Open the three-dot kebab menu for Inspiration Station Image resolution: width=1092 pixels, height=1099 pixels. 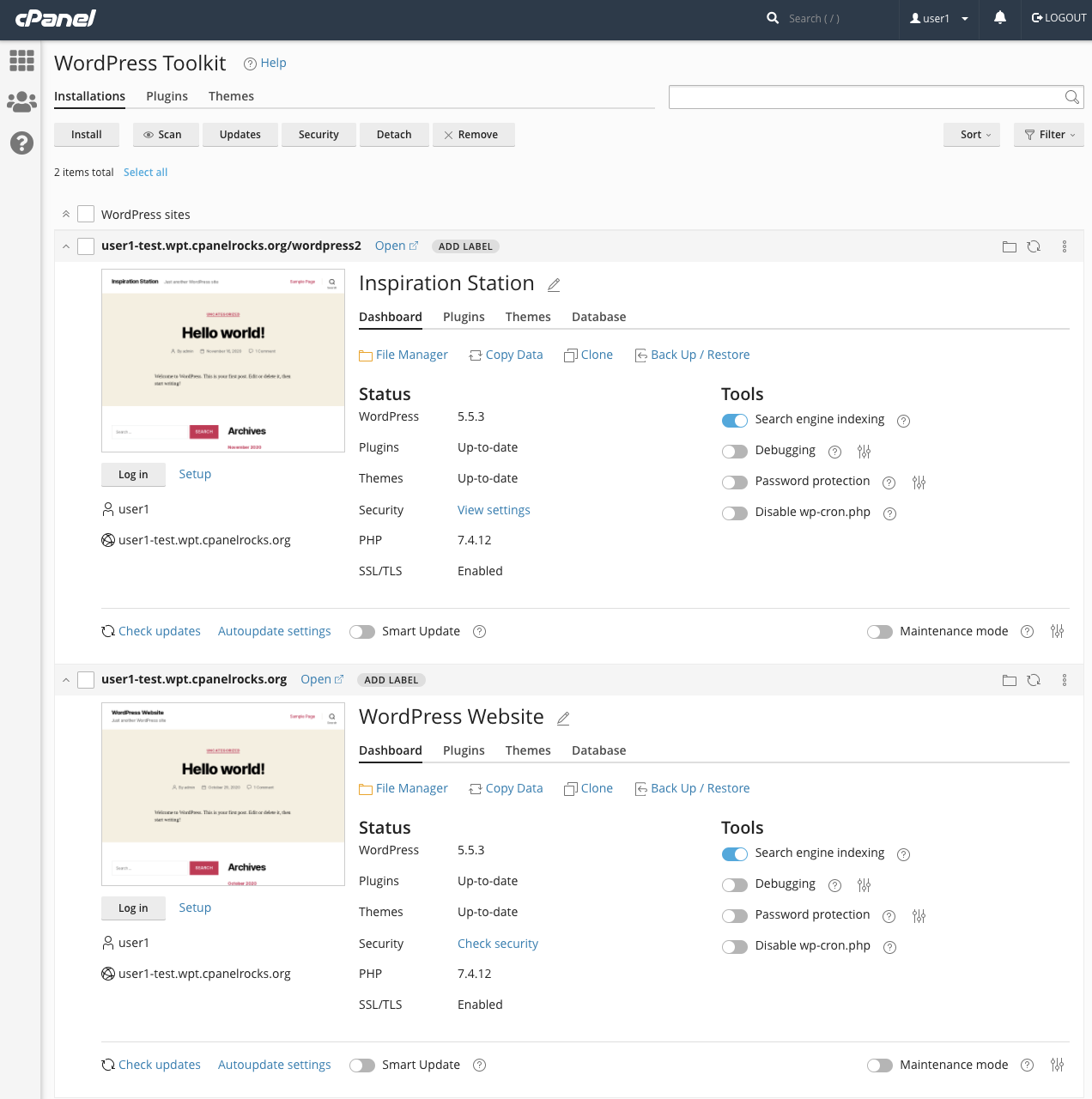pyautogui.click(x=1065, y=246)
